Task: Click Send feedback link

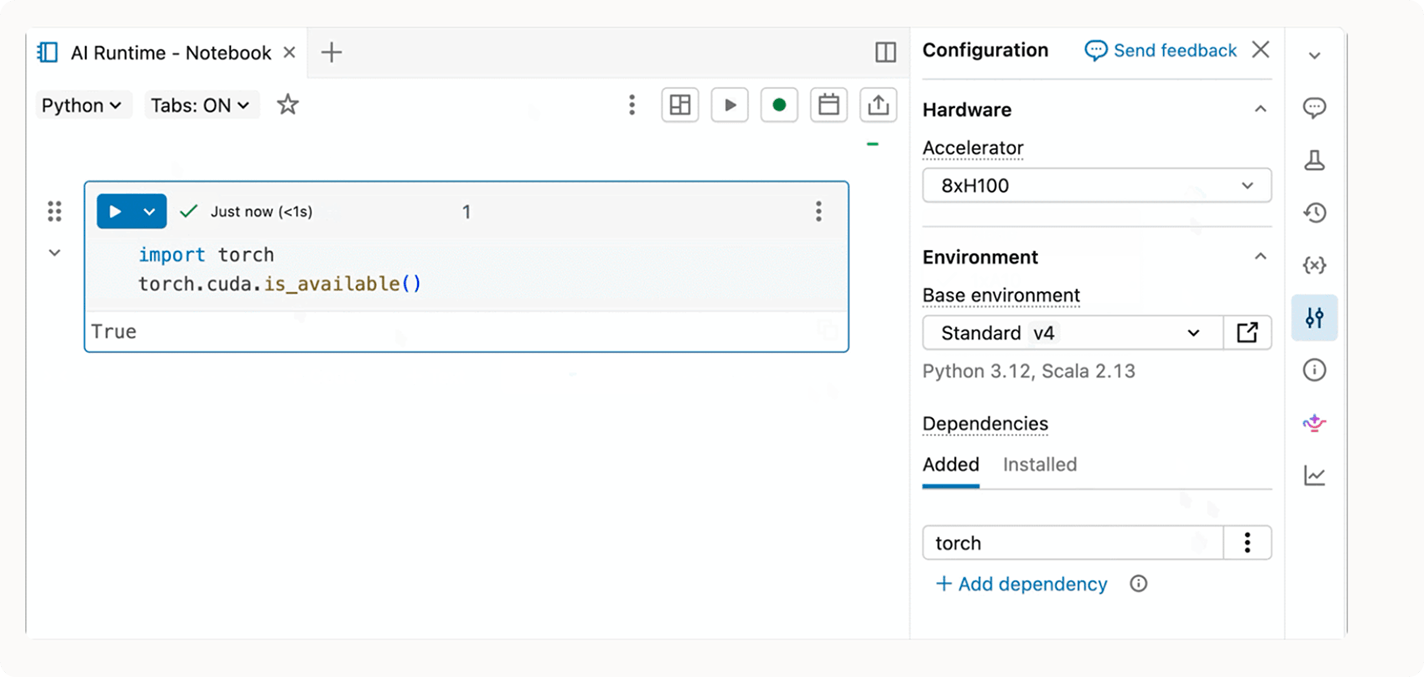Action: (1161, 50)
